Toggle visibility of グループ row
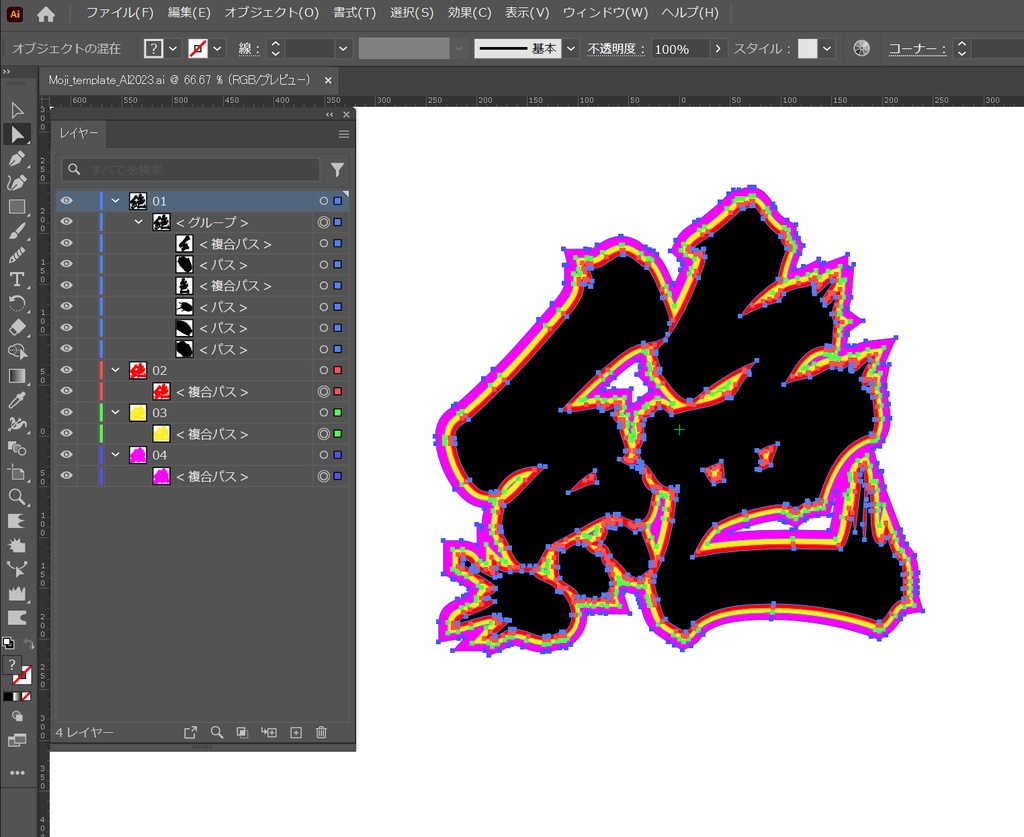1024x837 pixels. pos(67,222)
